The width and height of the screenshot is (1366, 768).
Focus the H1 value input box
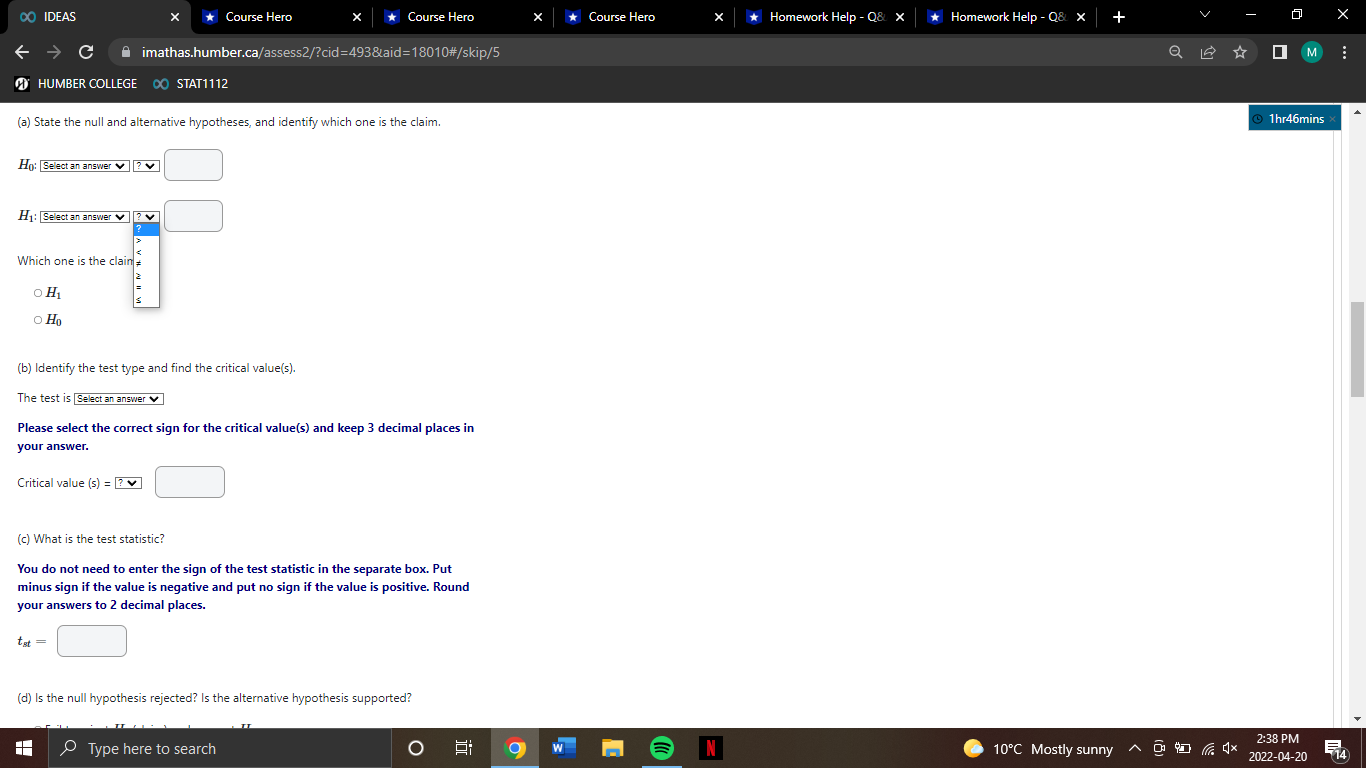193,216
